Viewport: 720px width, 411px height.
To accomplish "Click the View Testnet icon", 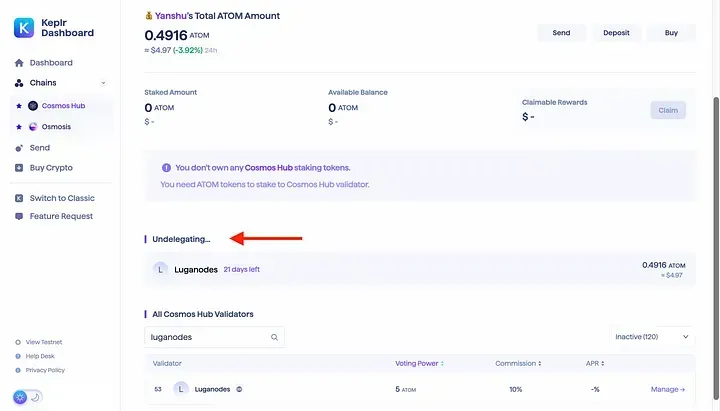I will (18, 342).
